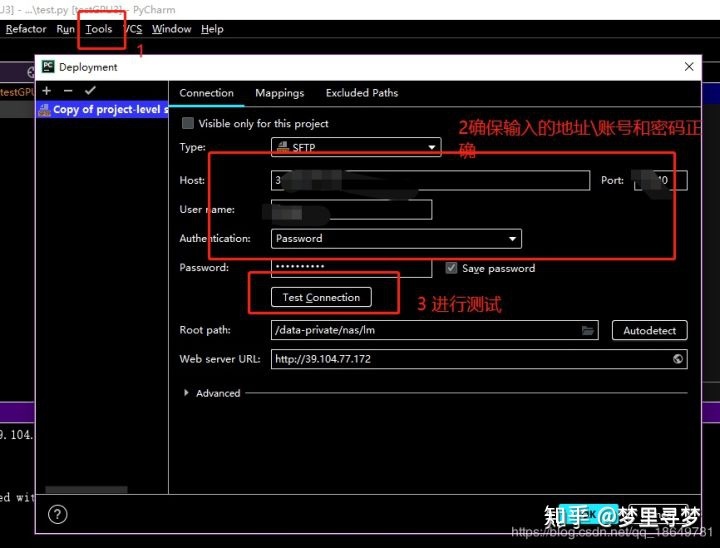Click the Password input field

click(x=351, y=267)
